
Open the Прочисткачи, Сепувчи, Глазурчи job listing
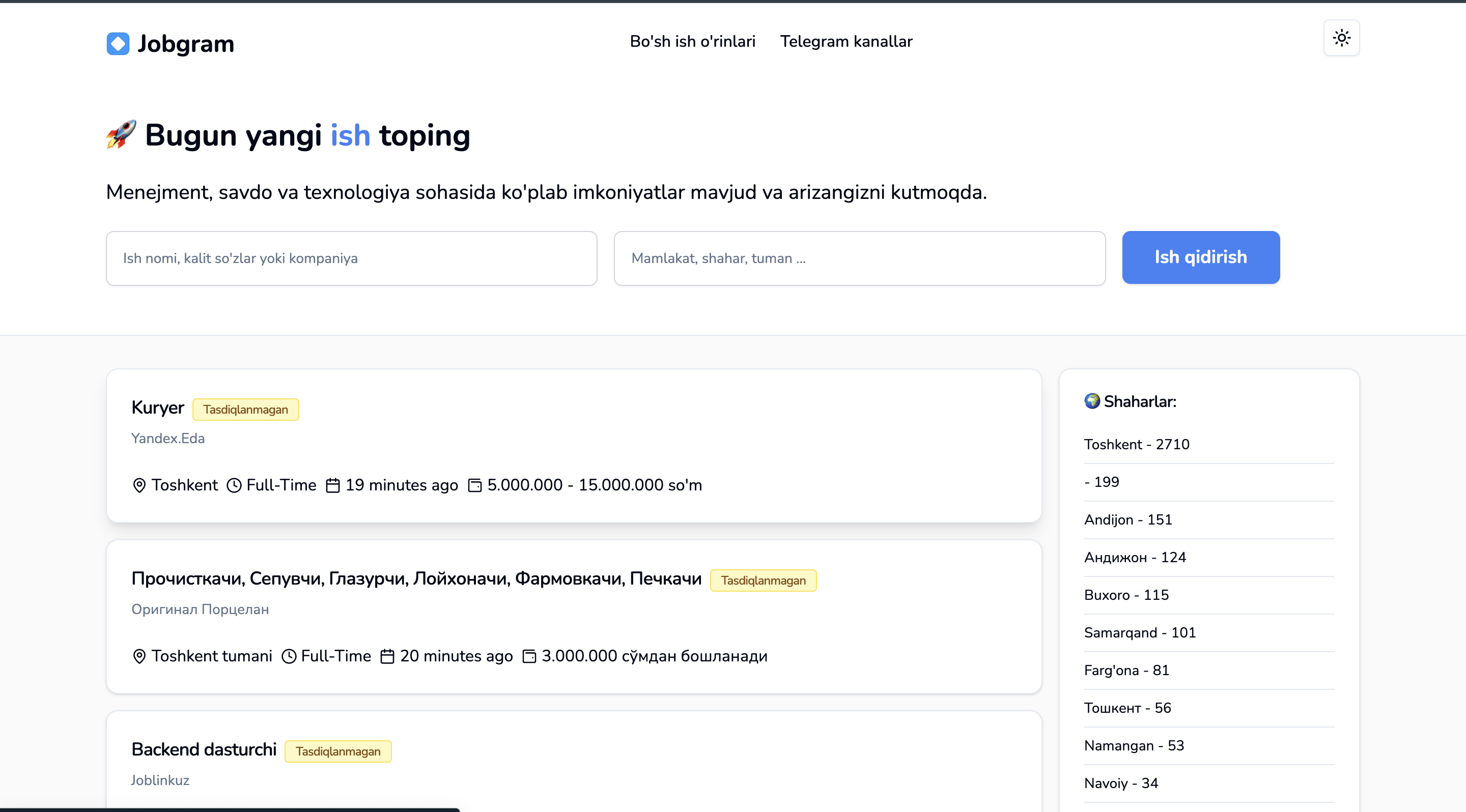(x=416, y=578)
